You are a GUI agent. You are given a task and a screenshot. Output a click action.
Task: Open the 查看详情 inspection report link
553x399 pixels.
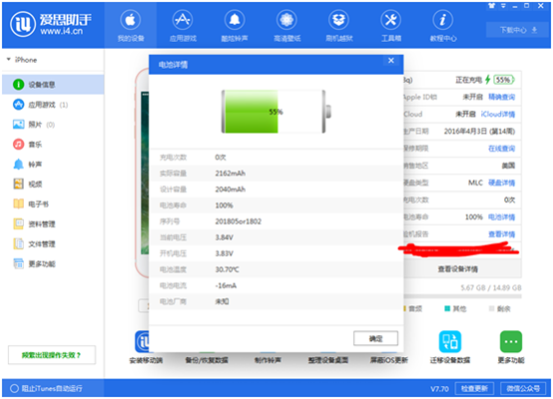502,234
